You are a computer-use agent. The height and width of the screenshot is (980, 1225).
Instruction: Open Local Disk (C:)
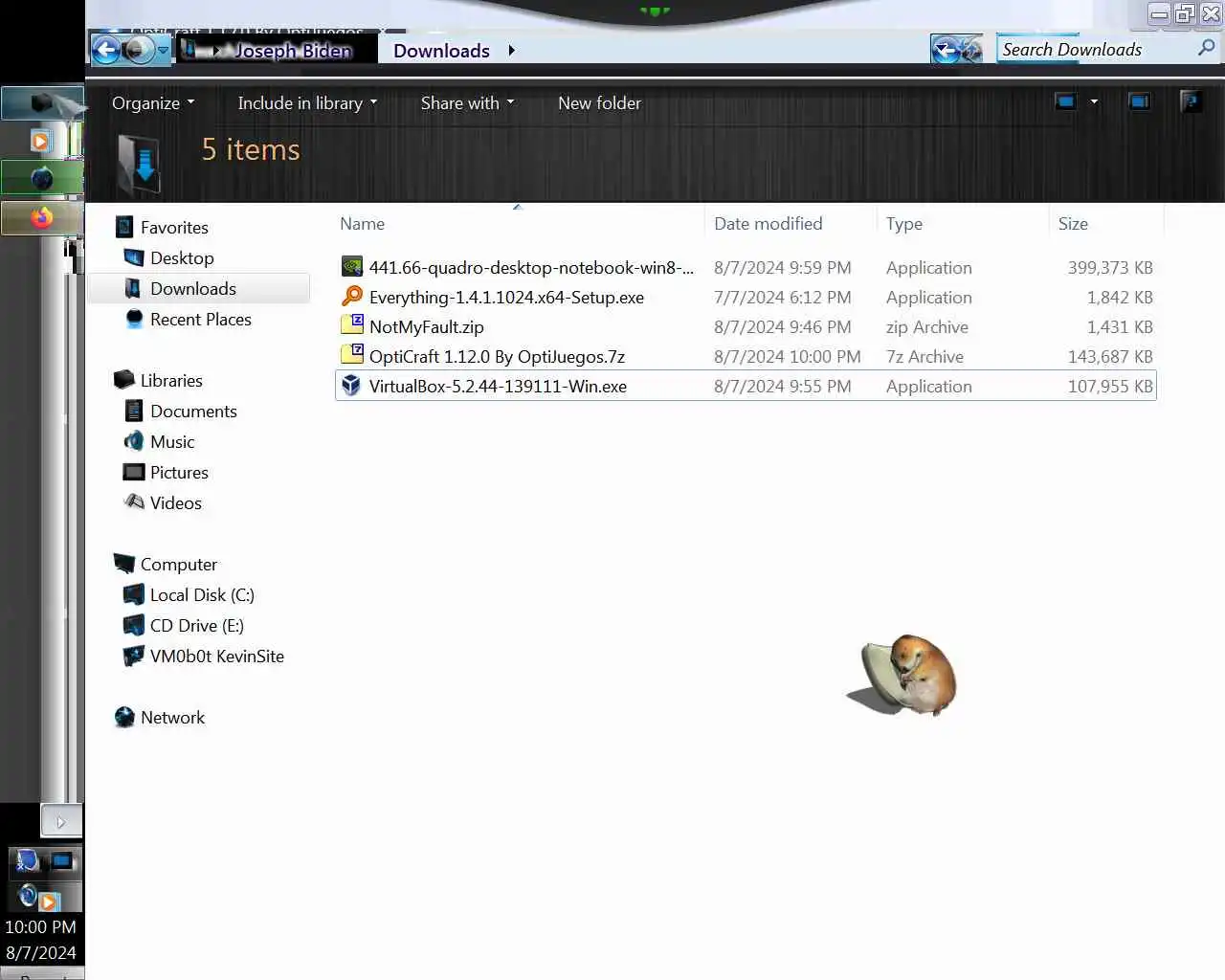[x=202, y=594]
